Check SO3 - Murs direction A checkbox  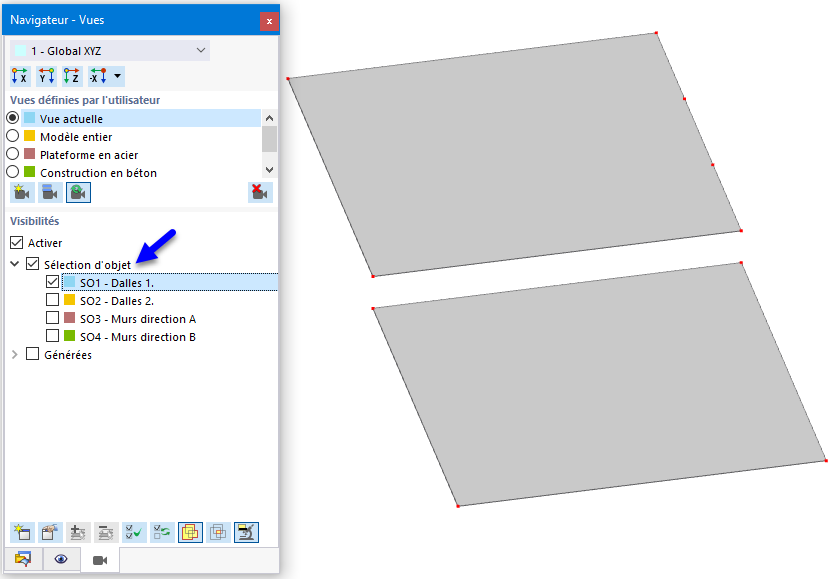pyautogui.click(x=52, y=318)
